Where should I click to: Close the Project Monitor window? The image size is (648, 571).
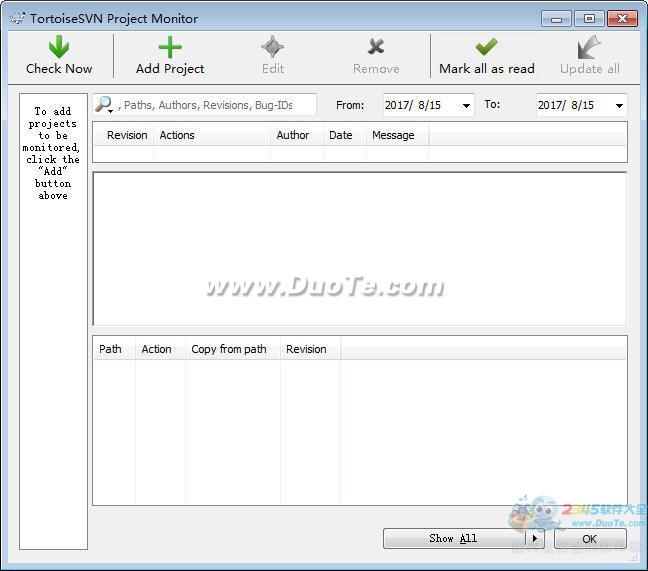click(622, 19)
